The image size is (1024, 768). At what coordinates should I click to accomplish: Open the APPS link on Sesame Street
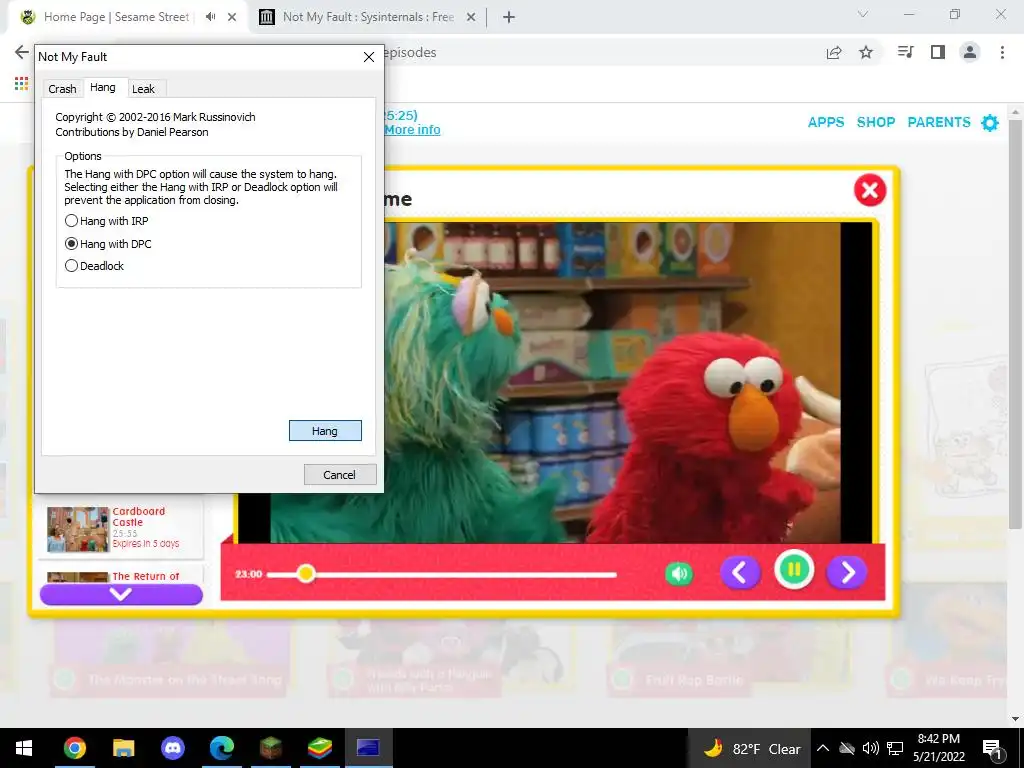(x=826, y=122)
